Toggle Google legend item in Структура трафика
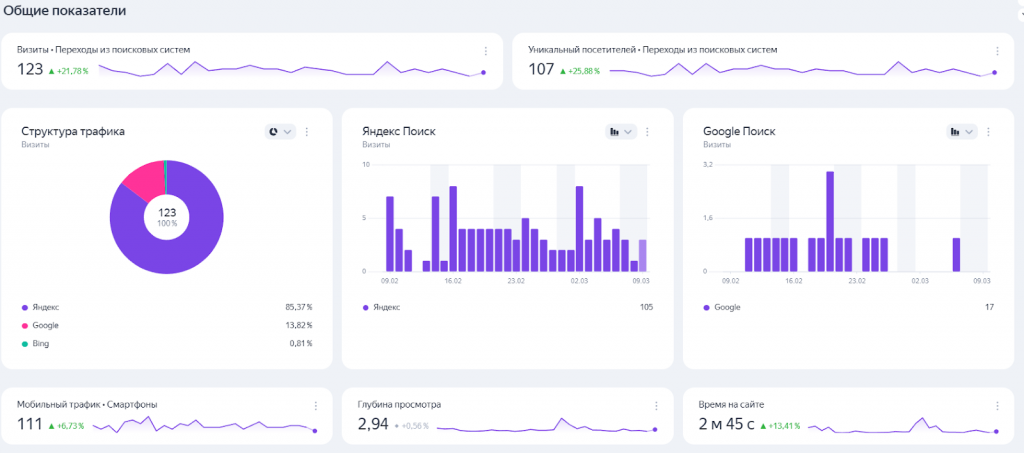The width and height of the screenshot is (1024, 453). (45, 325)
